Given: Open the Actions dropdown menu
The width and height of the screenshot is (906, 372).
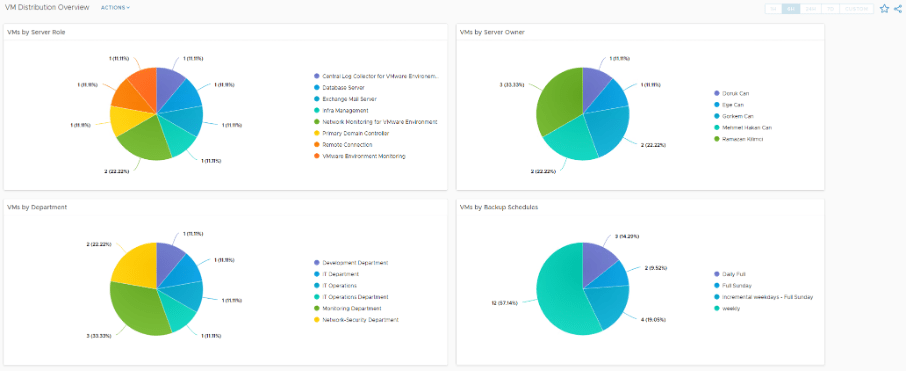Looking at the screenshot, I should pyautogui.click(x=116, y=8).
